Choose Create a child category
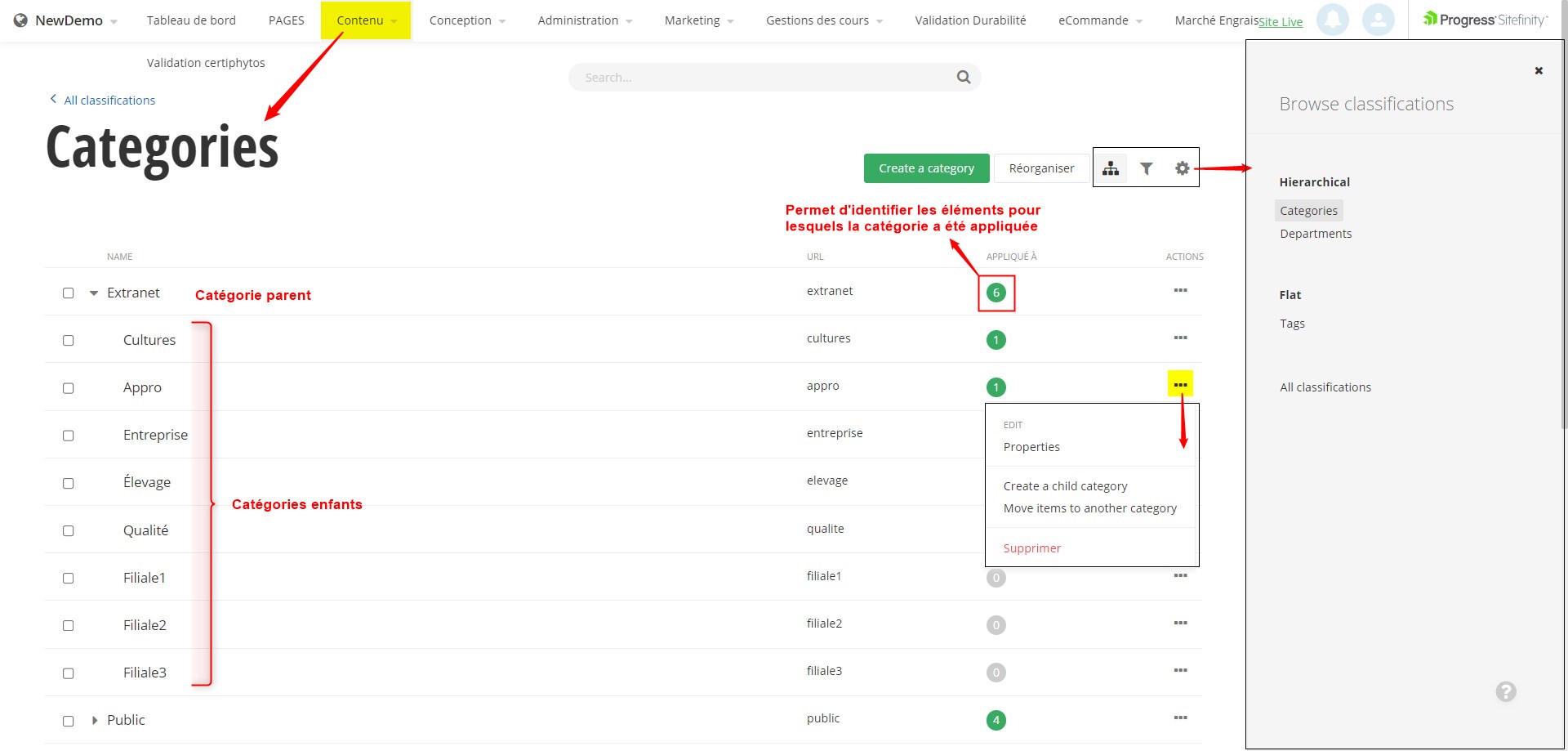The height and width of the screenshot is (751, 1568). coord(1065,486)
